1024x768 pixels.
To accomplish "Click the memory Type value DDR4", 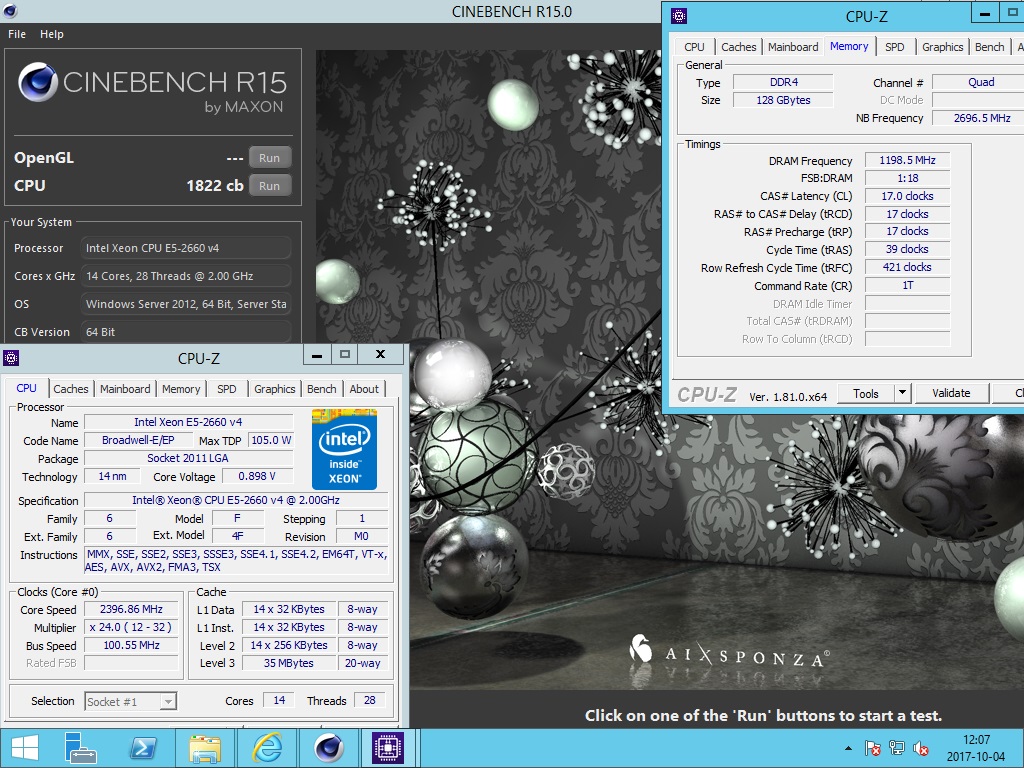I will click(x=783, y=82).
